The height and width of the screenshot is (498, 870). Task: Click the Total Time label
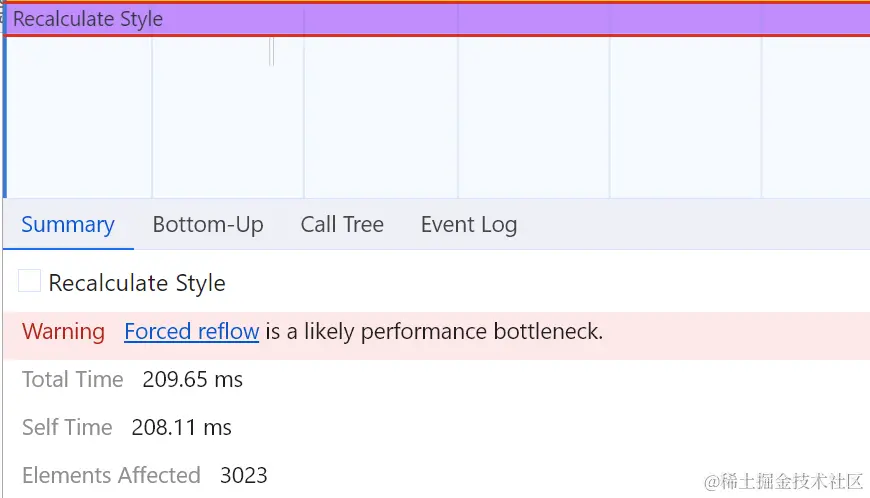tap(72, 380)
